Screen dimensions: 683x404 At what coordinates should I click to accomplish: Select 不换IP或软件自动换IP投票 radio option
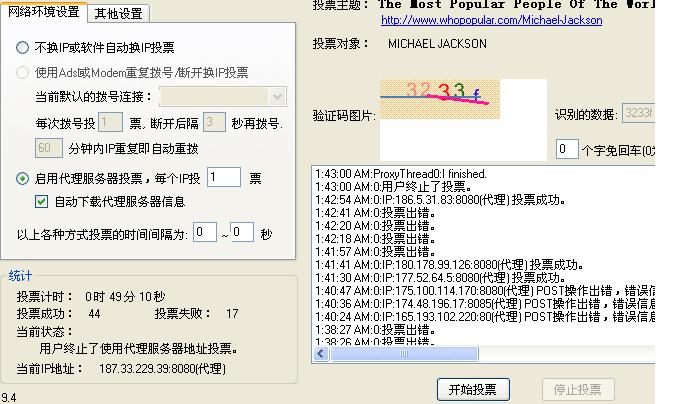point(23,47)
